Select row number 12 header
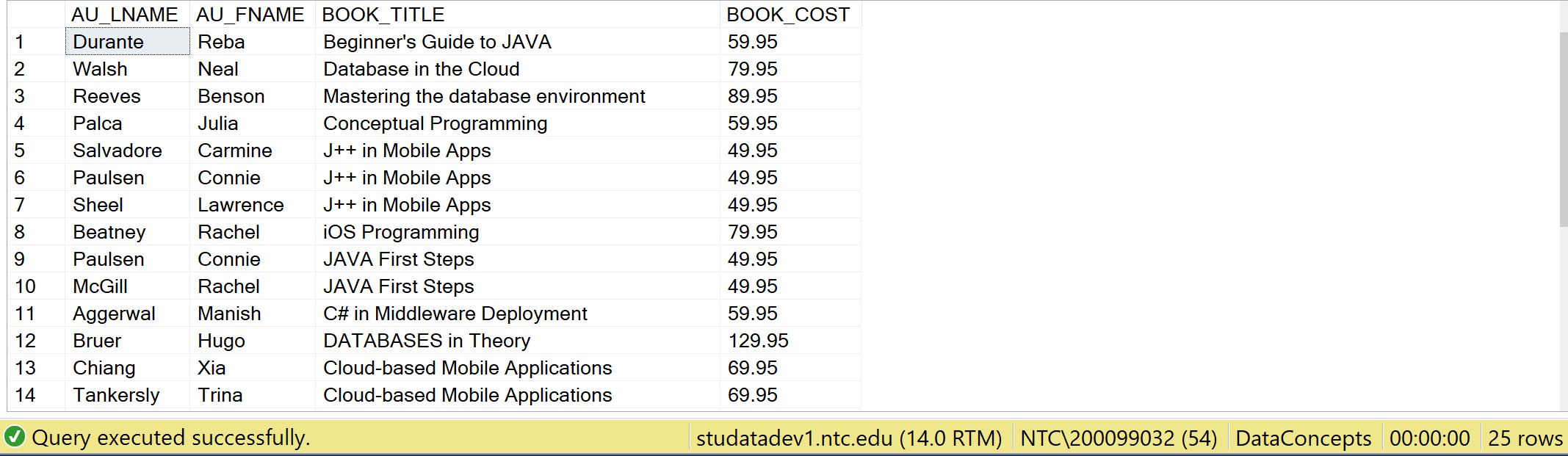 (26, 341)
